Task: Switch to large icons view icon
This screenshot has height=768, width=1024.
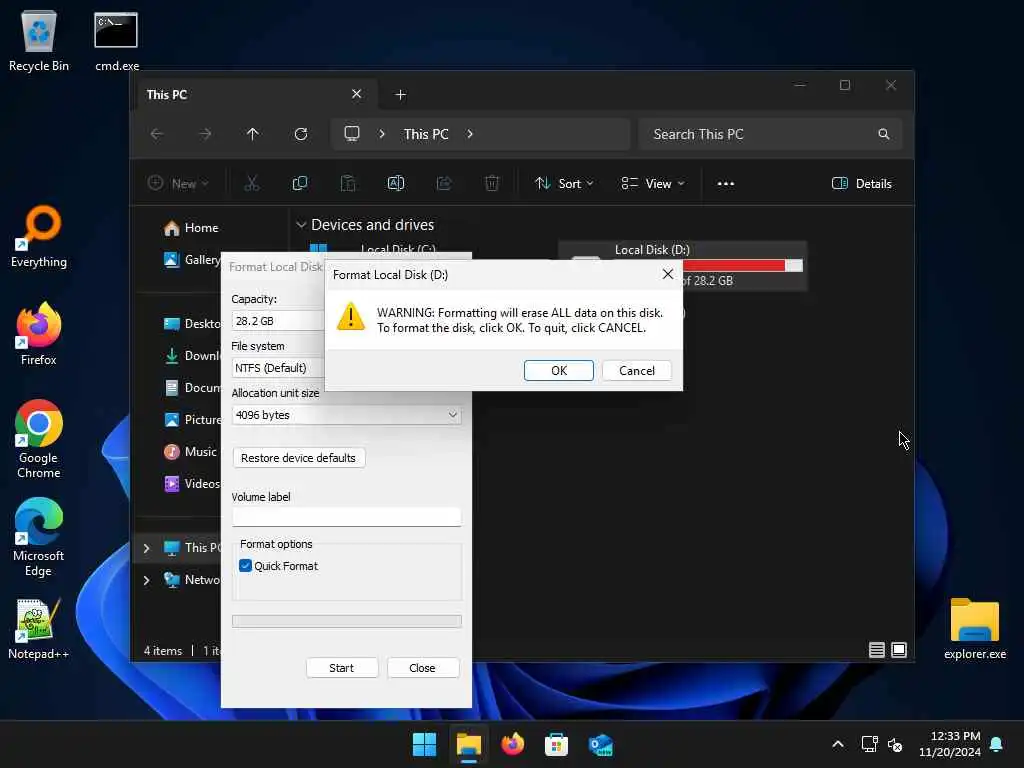Action: [x=899, y=650]
